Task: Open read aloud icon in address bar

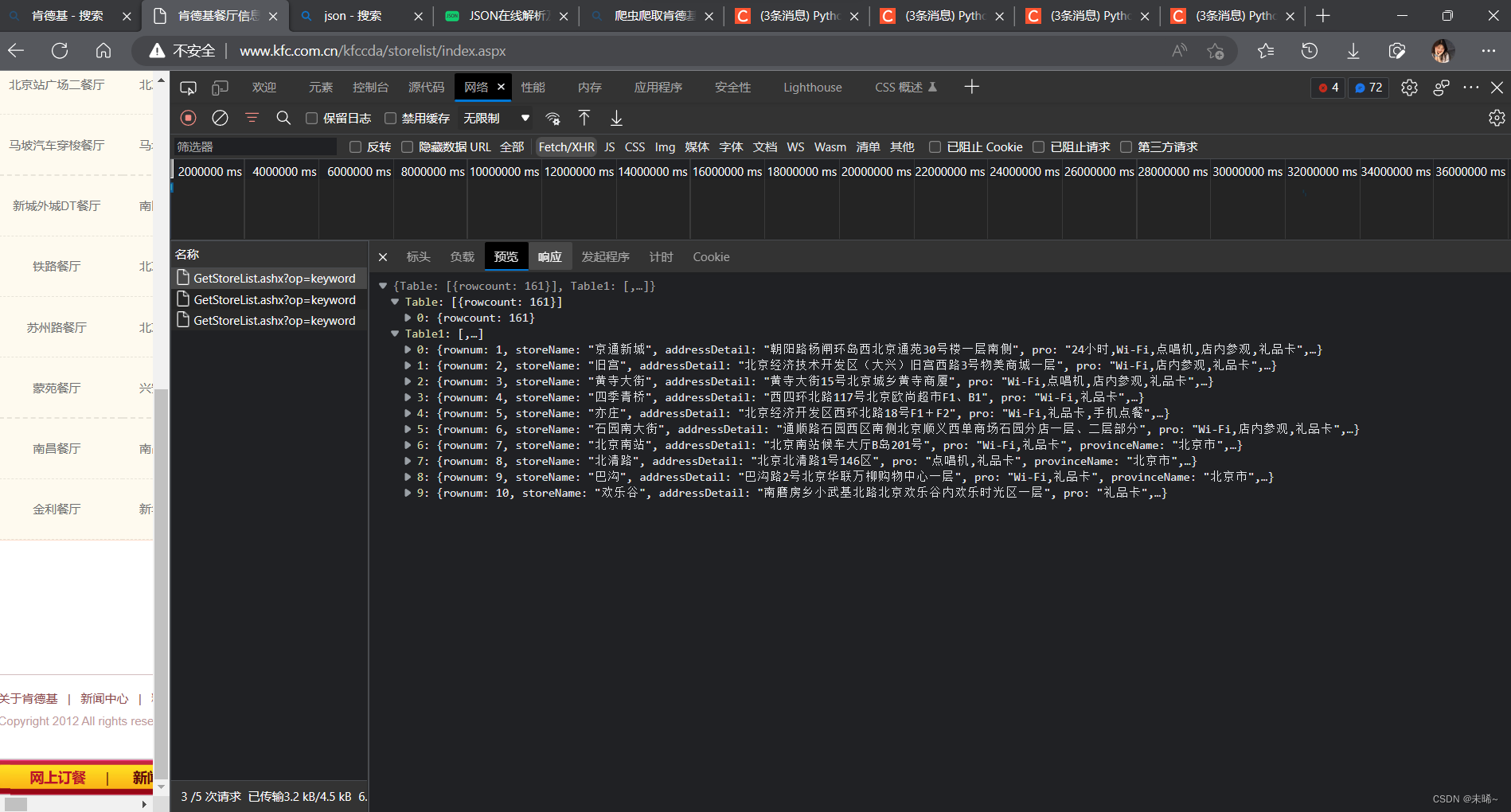Action: point(1180,51)
